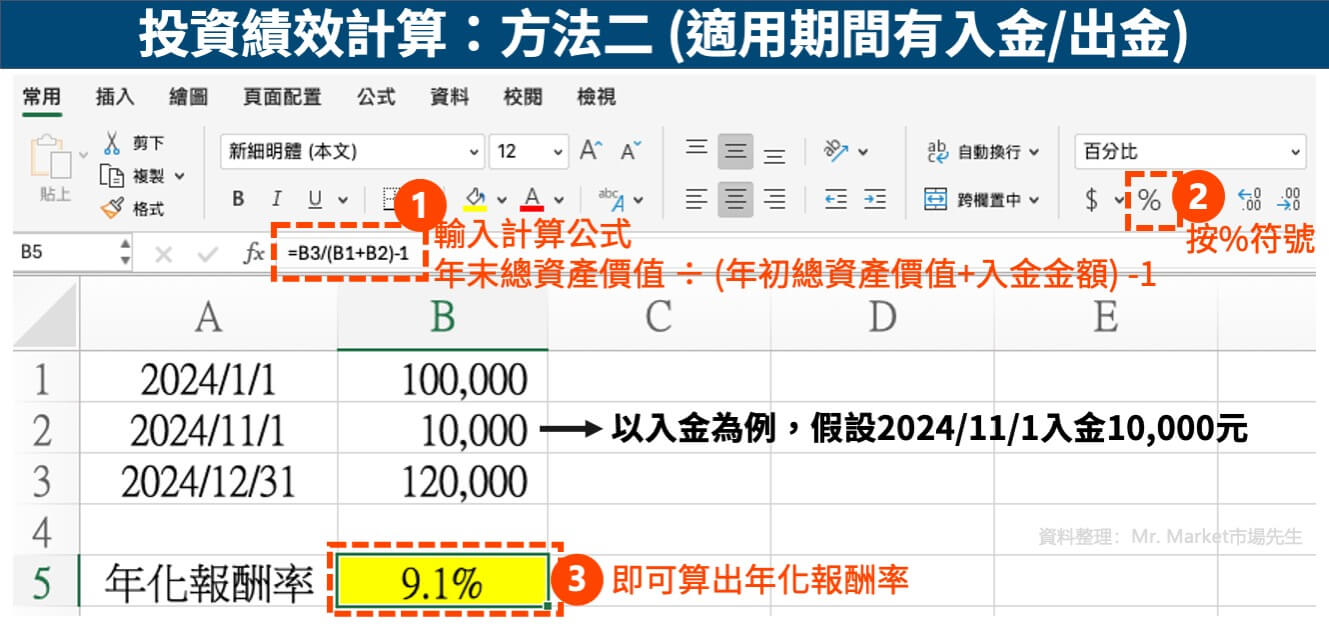Click the Increase Decimal icon
The image size is (1329, 628).
click(1249, 199)
